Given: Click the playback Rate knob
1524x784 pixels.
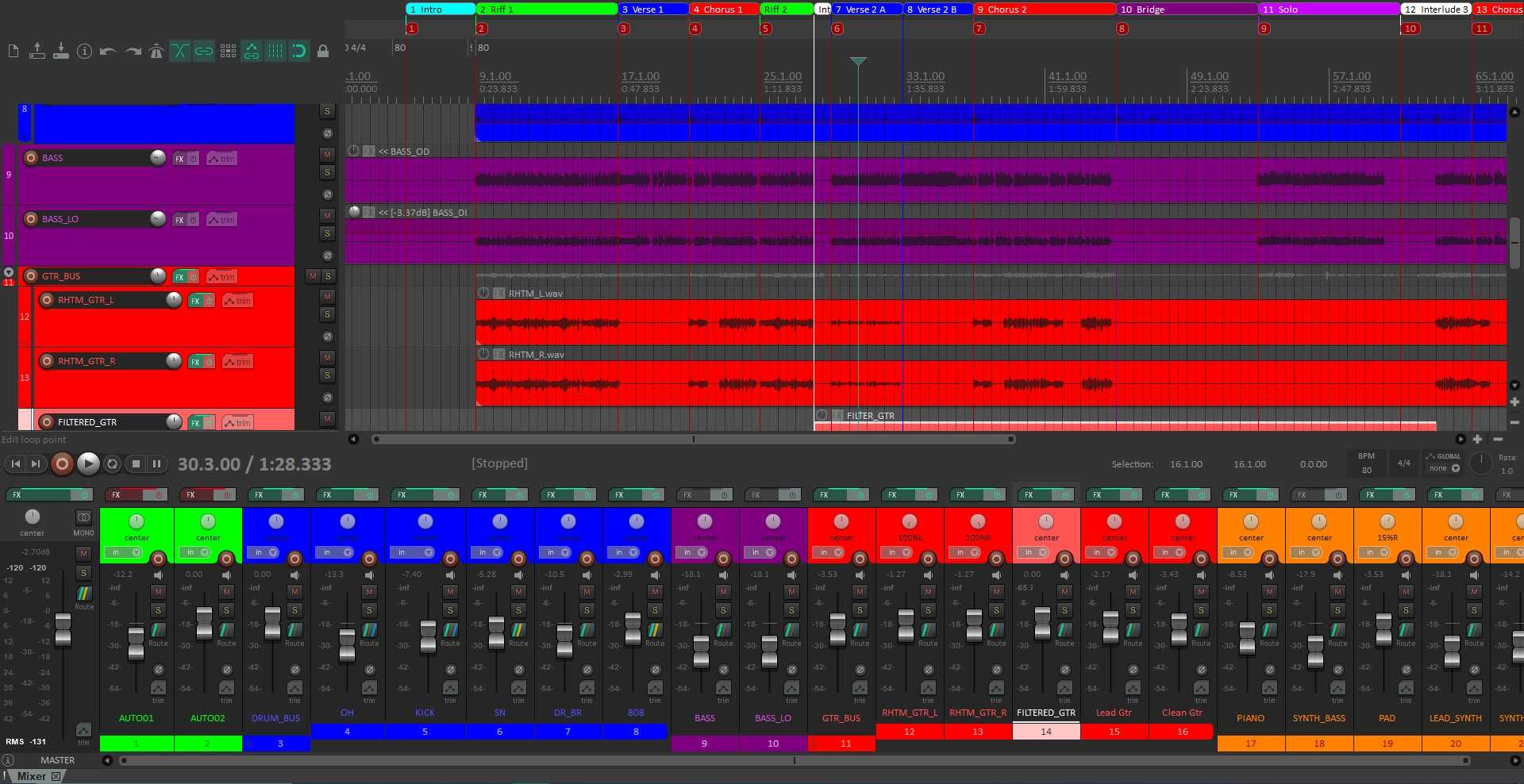Looking at the screenshot, I should tap(1480, 463).
